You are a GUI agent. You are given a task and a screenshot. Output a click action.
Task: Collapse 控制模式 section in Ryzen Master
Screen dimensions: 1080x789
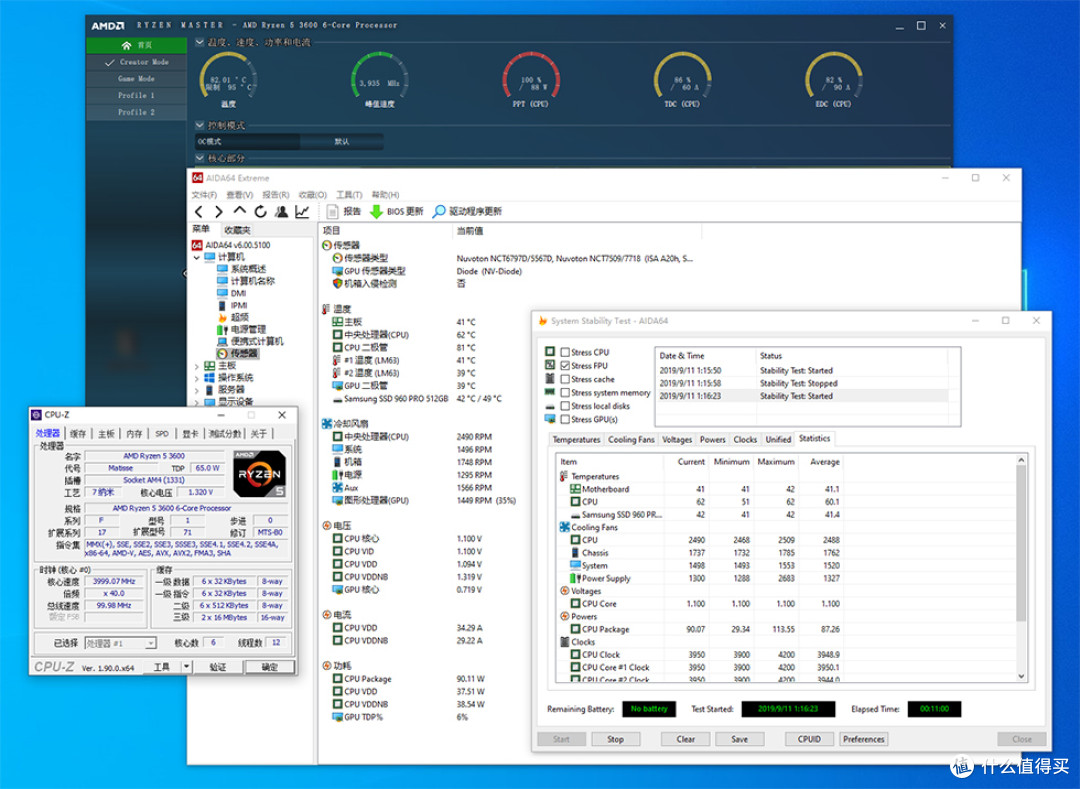(200, 125)
